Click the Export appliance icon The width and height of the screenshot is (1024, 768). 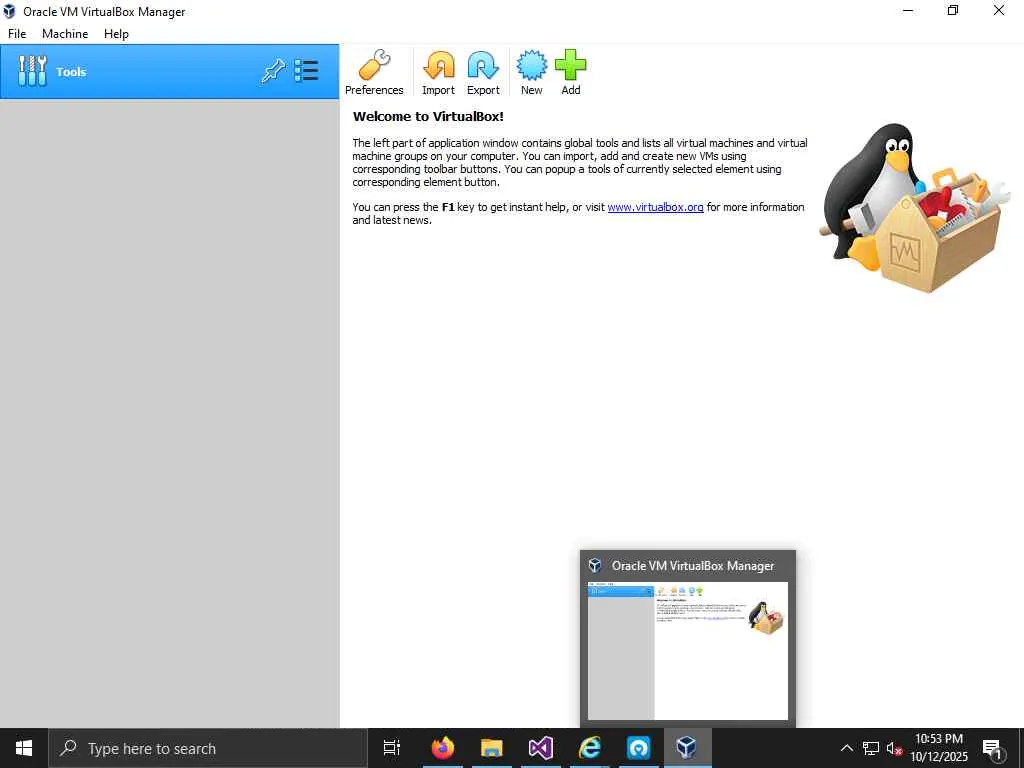point(483,72)
